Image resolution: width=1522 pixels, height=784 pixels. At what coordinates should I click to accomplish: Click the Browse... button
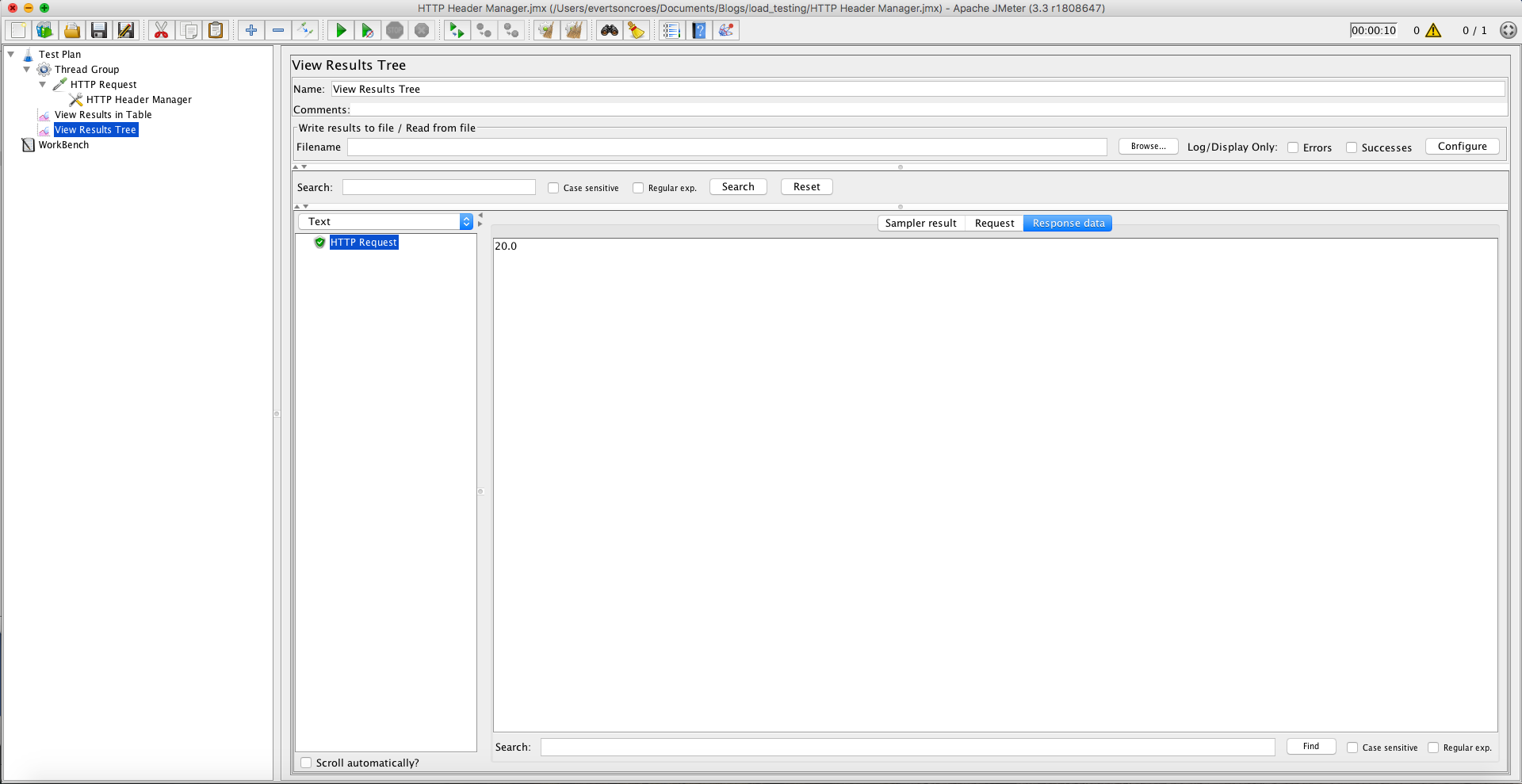[x=1149, y=147]
